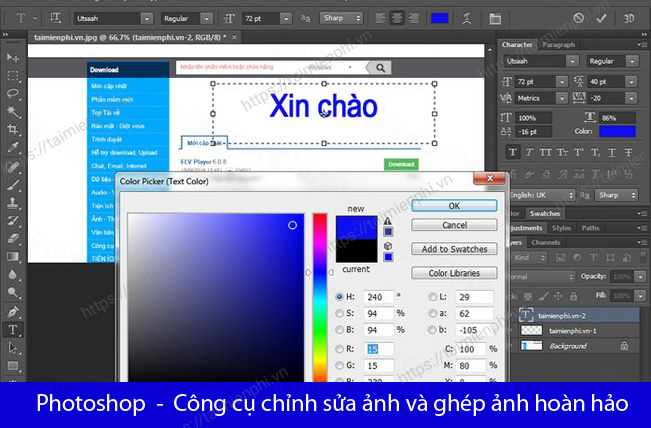Open Color Libraries
The width and height of the screenshot is (651, 428).
pos(454,273)
